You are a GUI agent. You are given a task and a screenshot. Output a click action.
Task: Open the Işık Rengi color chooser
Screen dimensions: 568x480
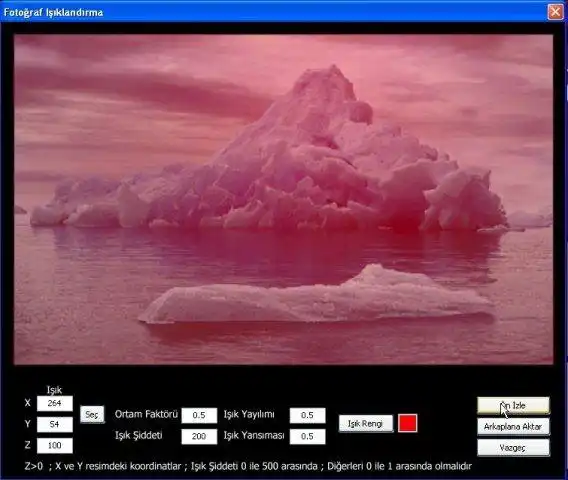[366, 423]
